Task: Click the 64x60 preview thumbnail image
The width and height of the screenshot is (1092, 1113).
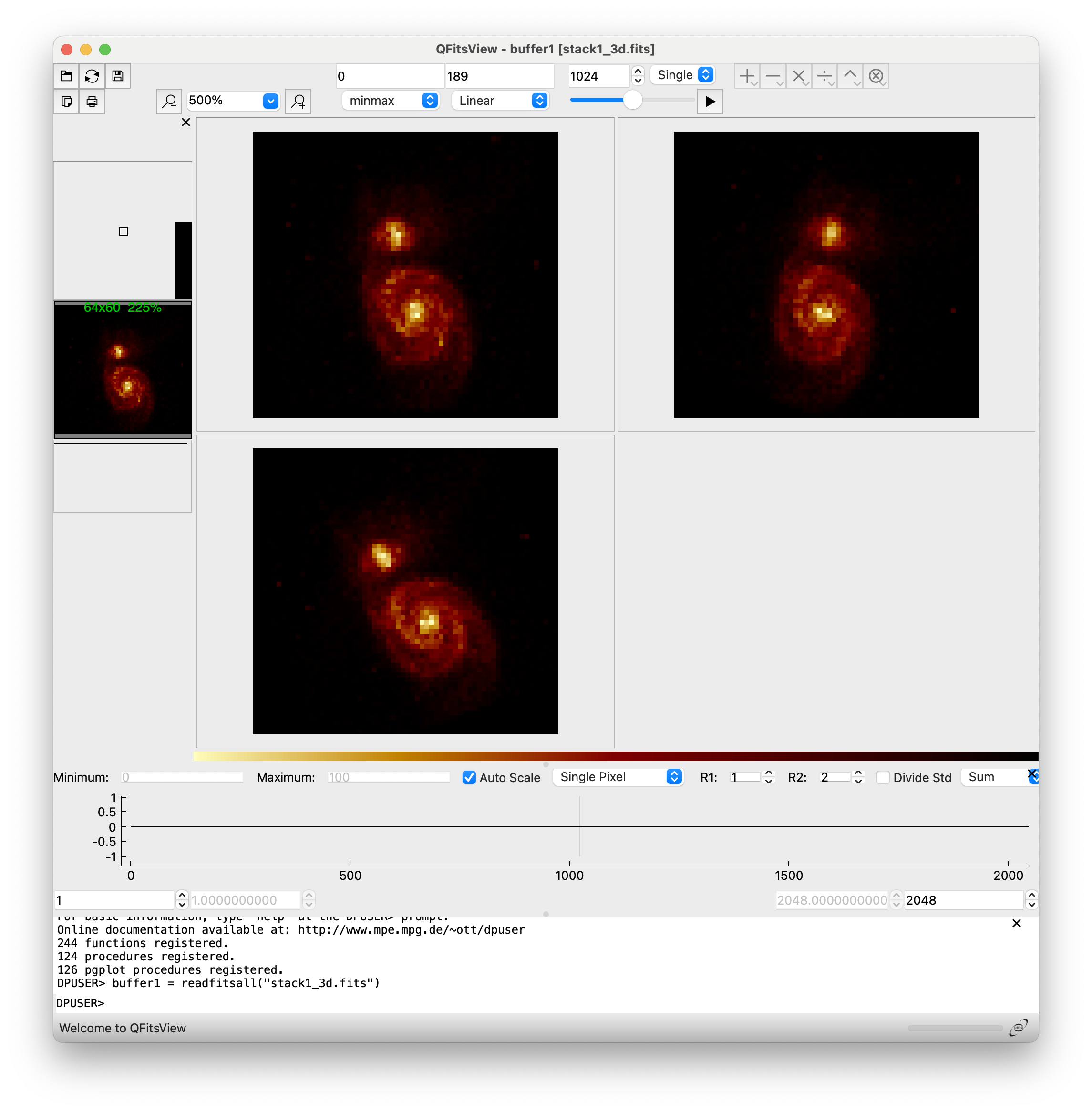Action: pos(123,370)
